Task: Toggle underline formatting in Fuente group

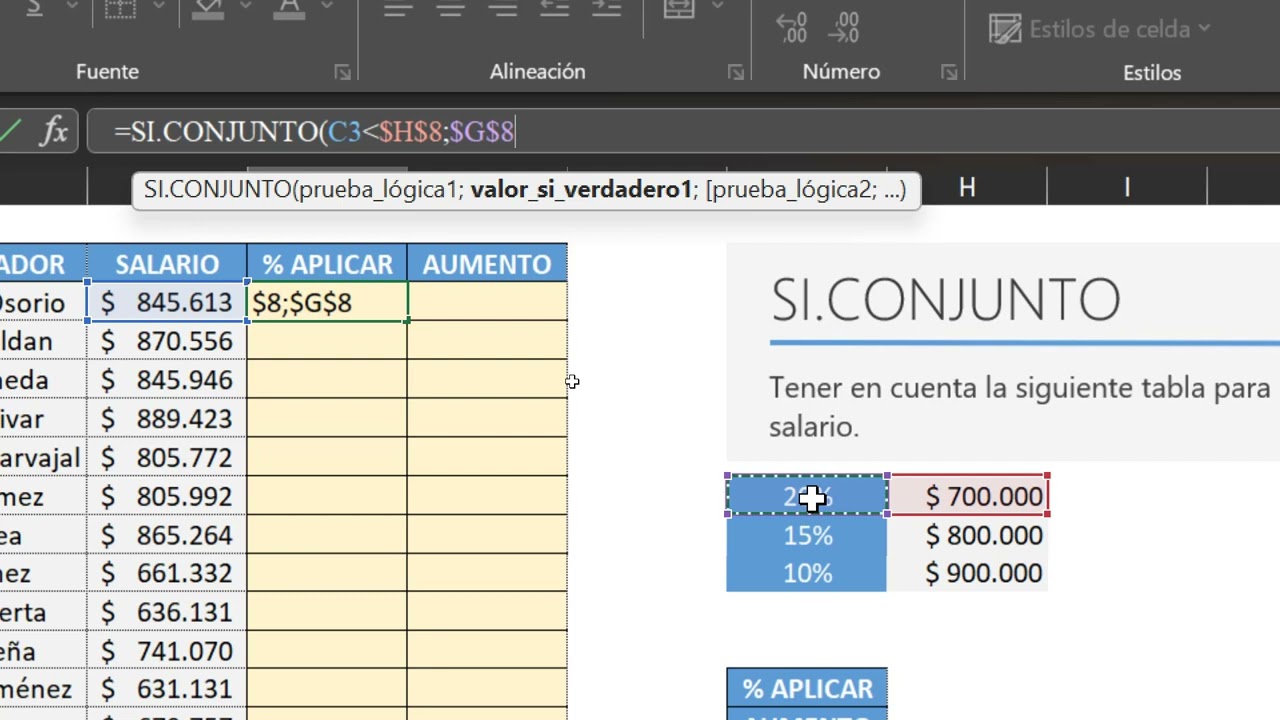Action: click(34, 8)
